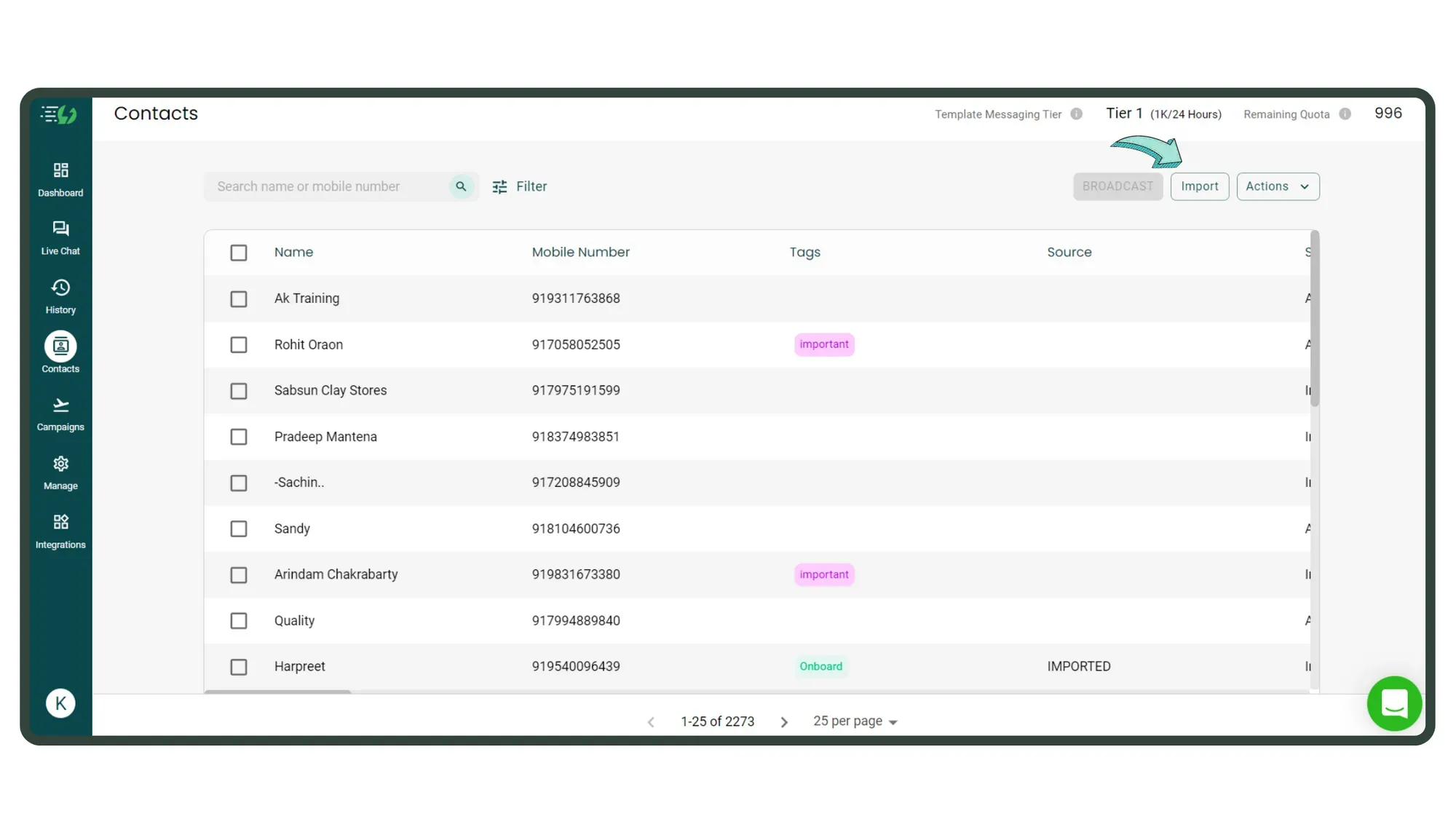Open Manage settings gear icon
The height and width of the screenshot is (819, 1456).
(x=60, y=464)
